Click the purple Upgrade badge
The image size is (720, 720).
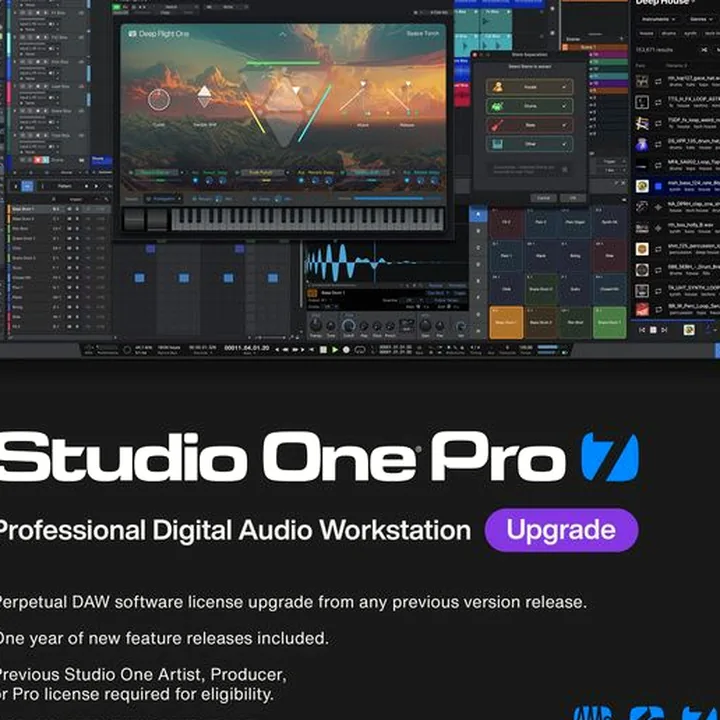561,530
